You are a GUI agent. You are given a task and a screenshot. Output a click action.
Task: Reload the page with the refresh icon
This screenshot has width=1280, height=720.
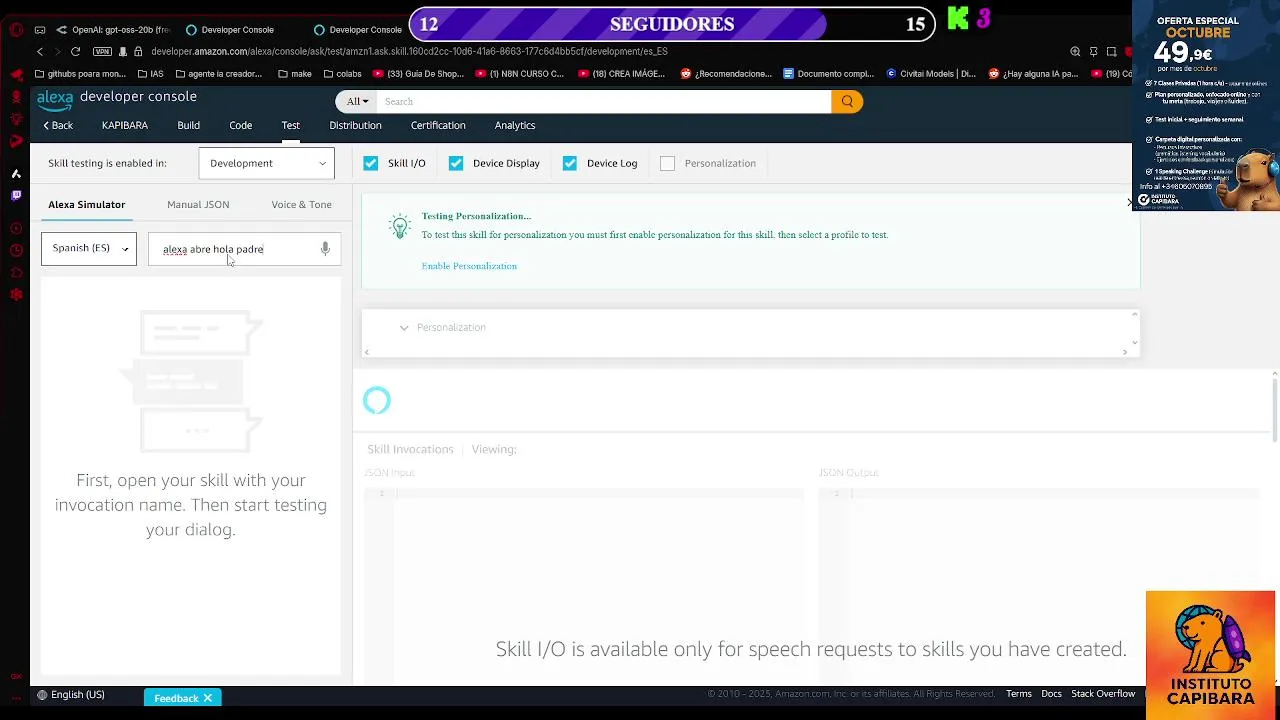click(75, 51)
